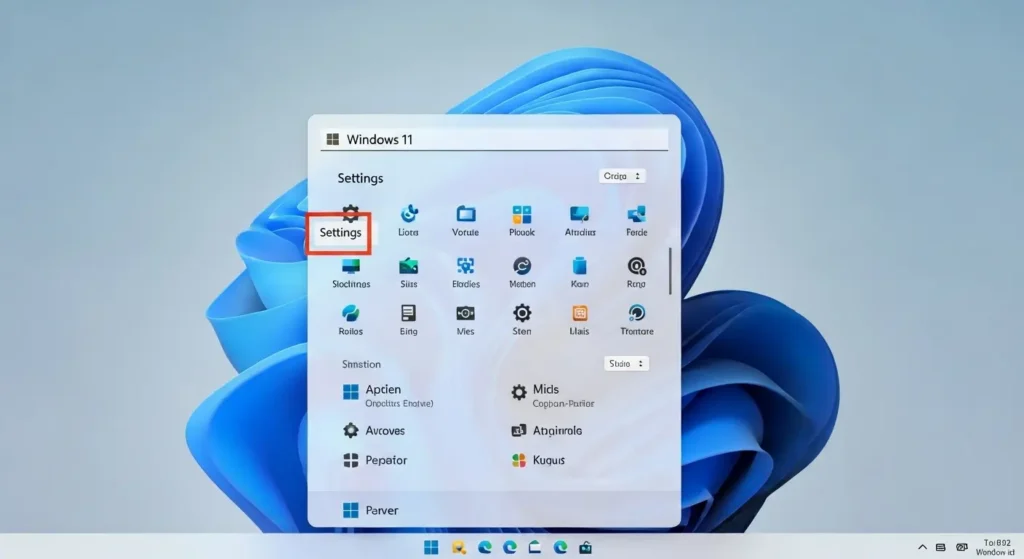Open the Craita dropdown
This screenshot has width=1024, height=559.
point(622,176)
